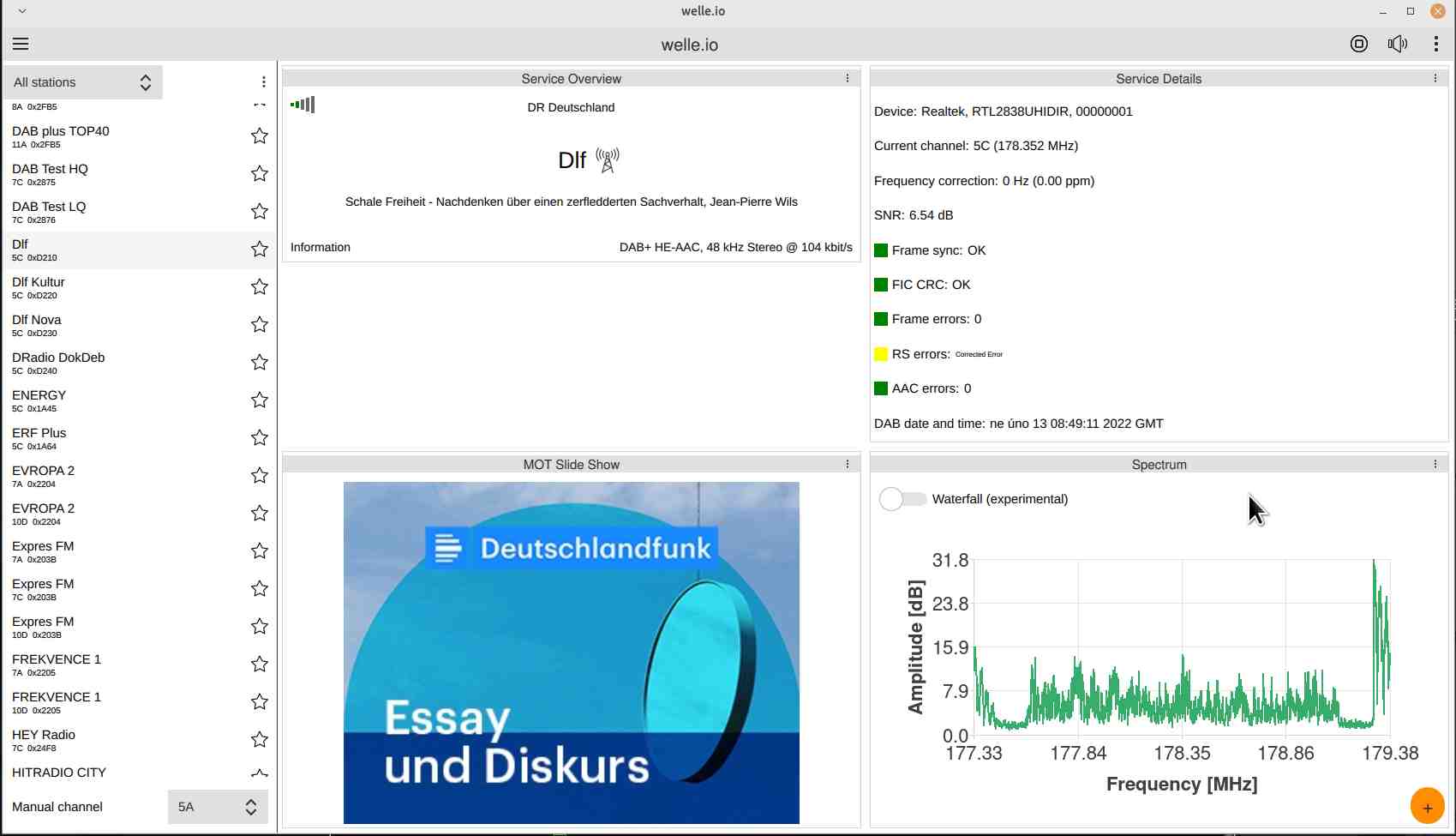Image resolution: width=1456 pixels, height=836 pixels.
Task: Mute audio with the speaker icon
Action: coord(1397,44)
